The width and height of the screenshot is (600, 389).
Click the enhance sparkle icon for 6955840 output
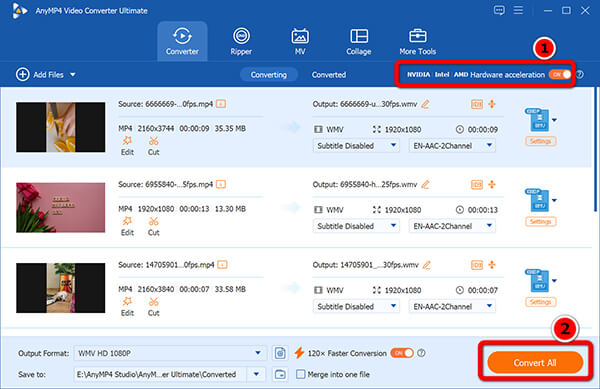click(492, 184)
